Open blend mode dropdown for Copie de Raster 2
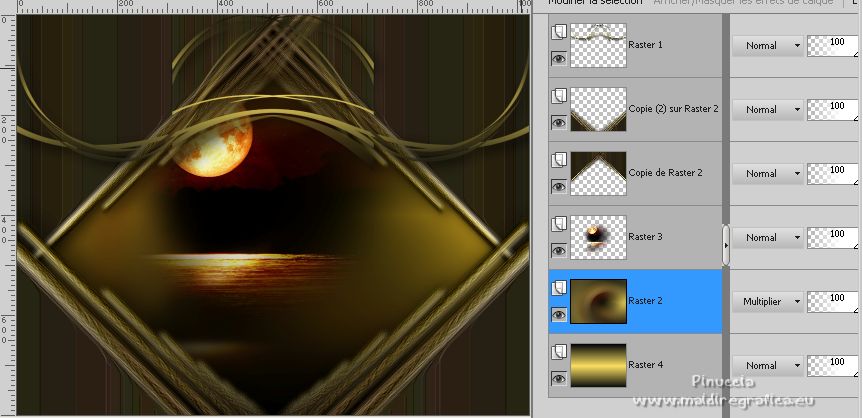This screenshot has height=418, width=863. coord(767,173)
